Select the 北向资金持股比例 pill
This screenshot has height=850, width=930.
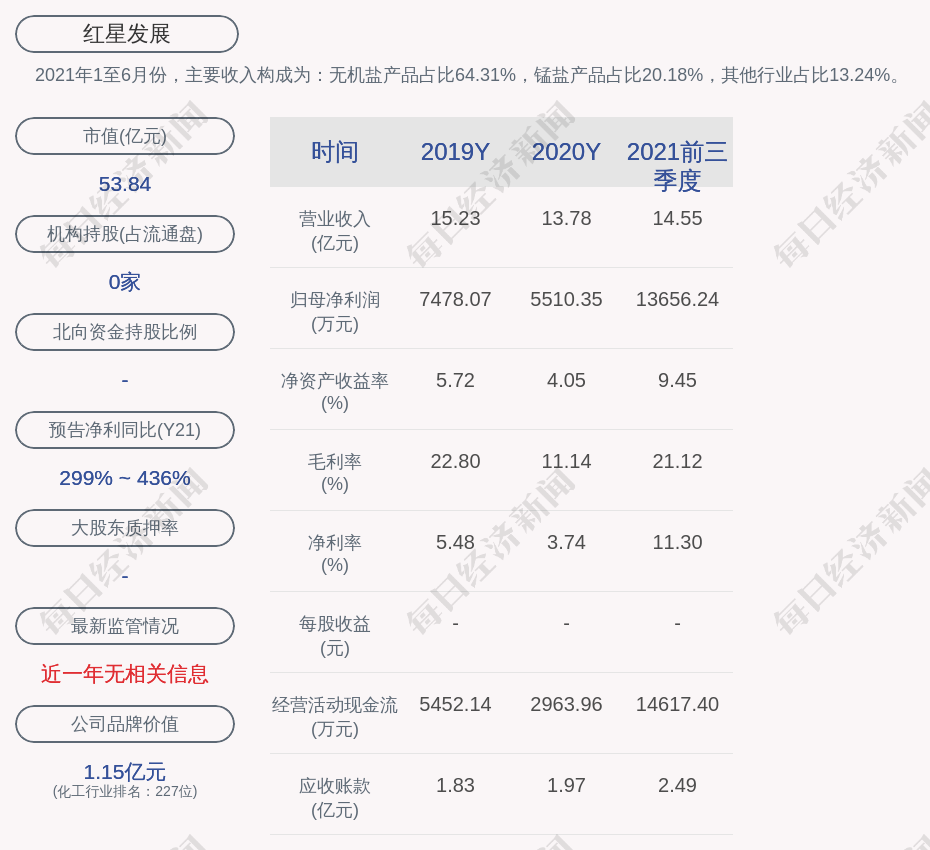click(x=125, y=332)
